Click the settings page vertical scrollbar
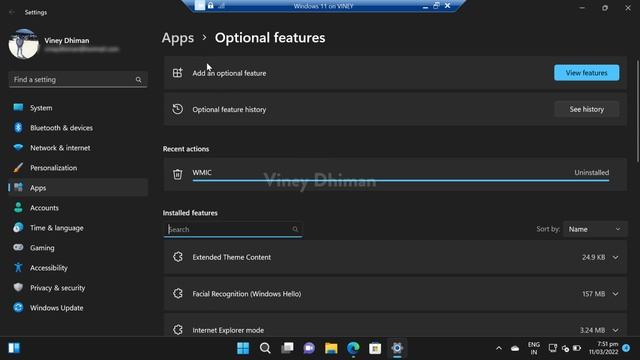Image resolution: width=640 pixels, height=360 pixels. click(x=637, y=111)
